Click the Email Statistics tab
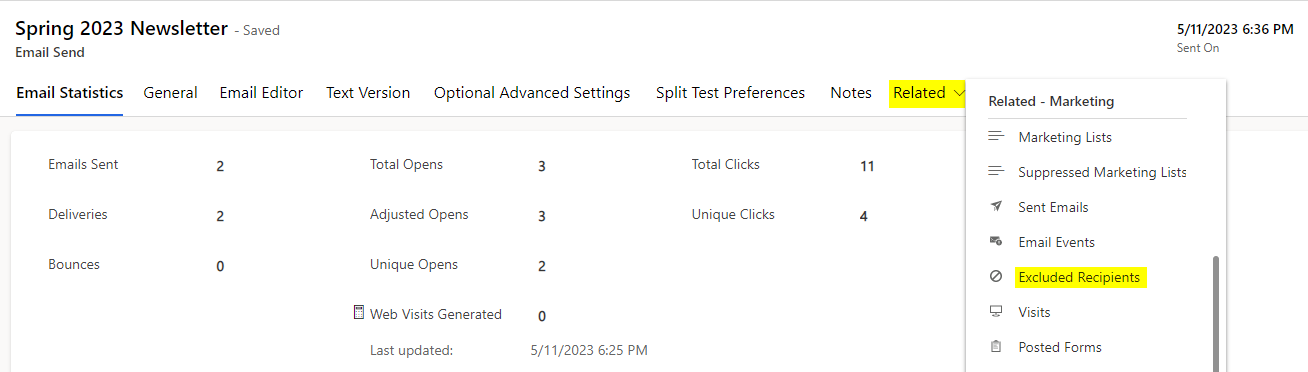The image size is (1308, 372). (69, 93)
